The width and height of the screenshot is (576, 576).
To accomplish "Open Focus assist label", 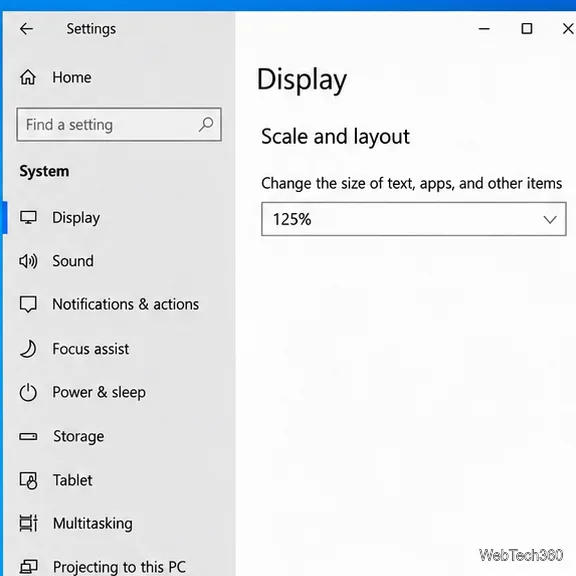I will pyautogui.click(x=91, y=349).
